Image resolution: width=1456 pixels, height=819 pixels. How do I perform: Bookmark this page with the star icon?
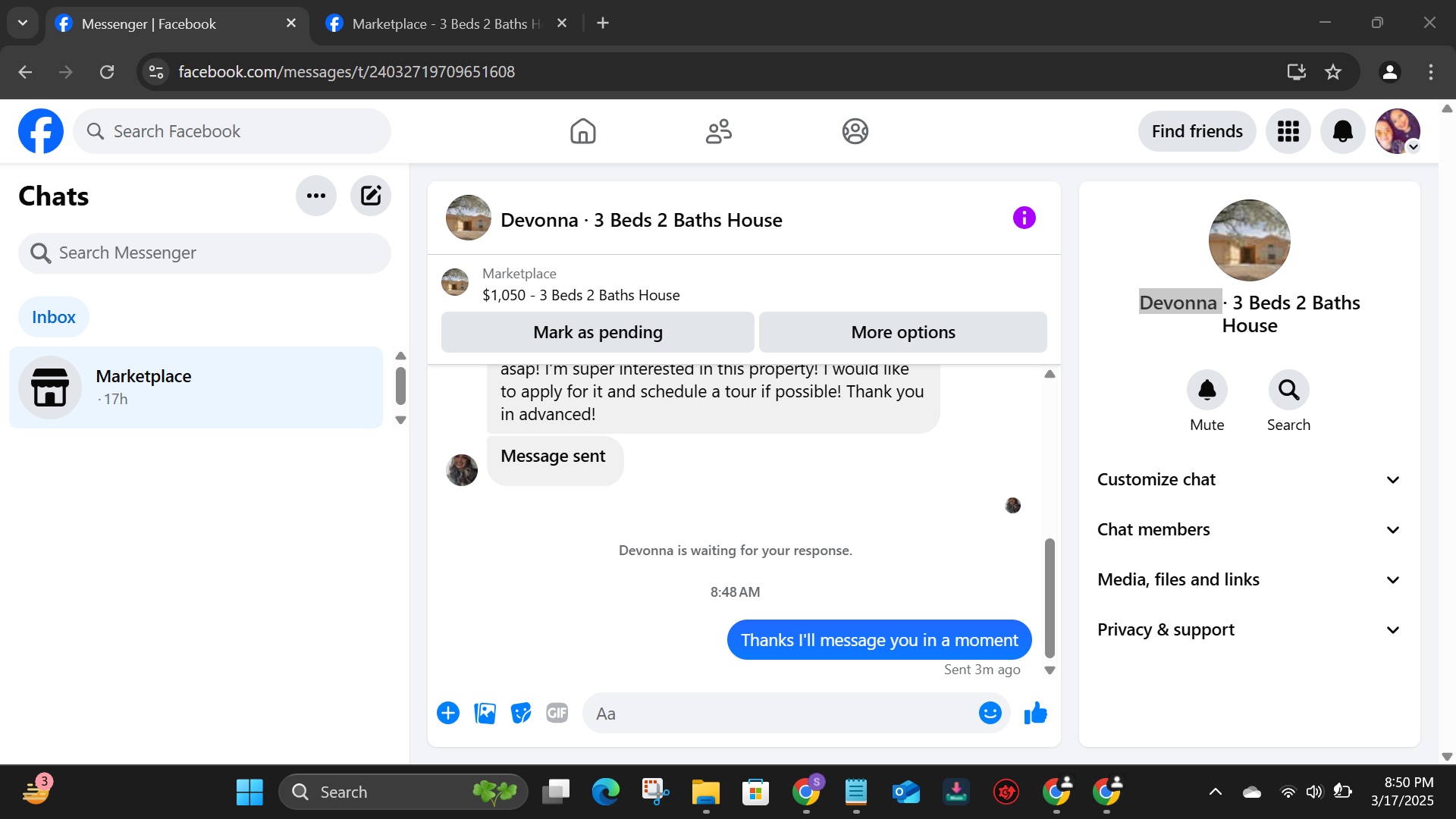point(1333,72)
